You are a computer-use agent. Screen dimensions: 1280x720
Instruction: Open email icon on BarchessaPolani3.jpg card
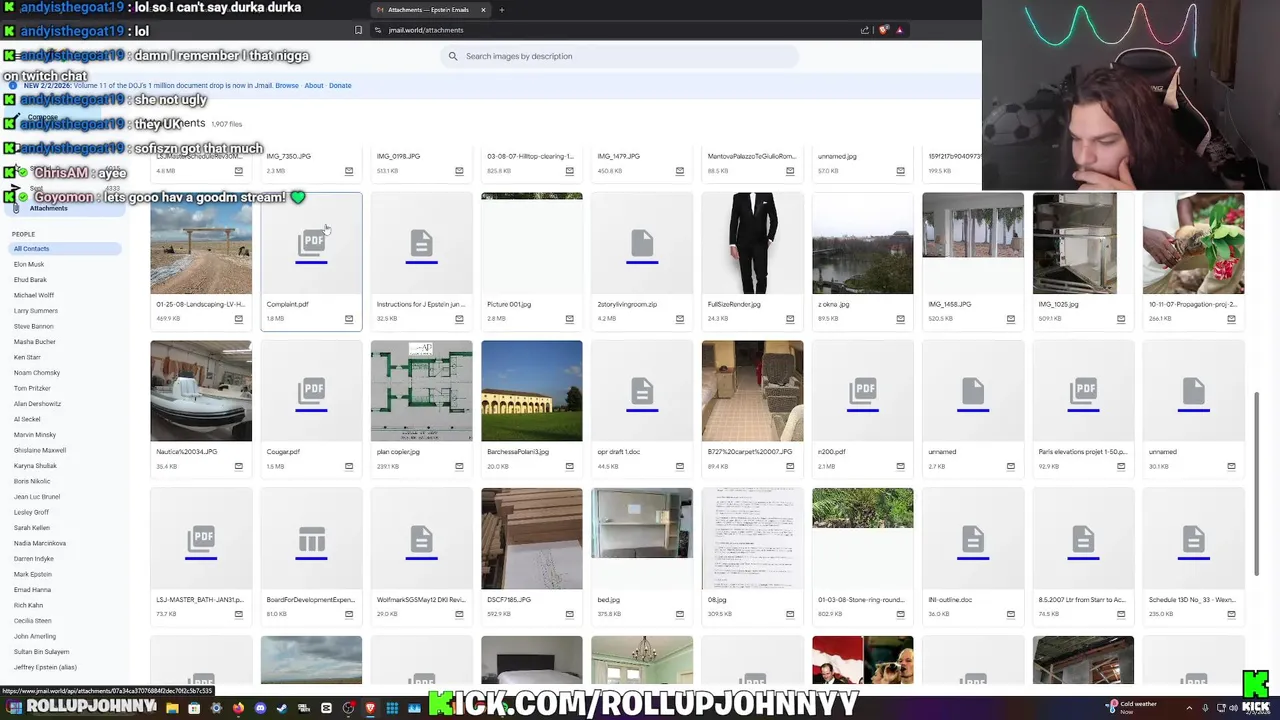(570, 467)
